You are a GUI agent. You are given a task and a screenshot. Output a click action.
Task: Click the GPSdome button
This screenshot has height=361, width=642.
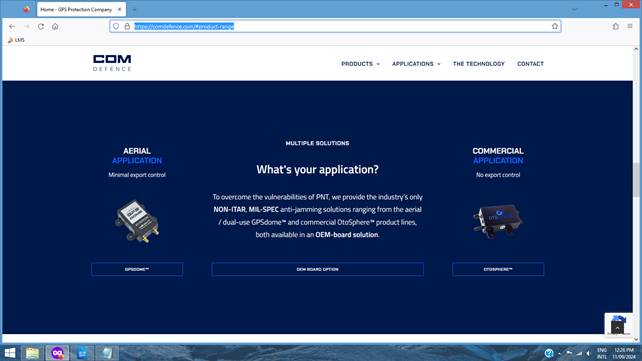coord(137,269)
